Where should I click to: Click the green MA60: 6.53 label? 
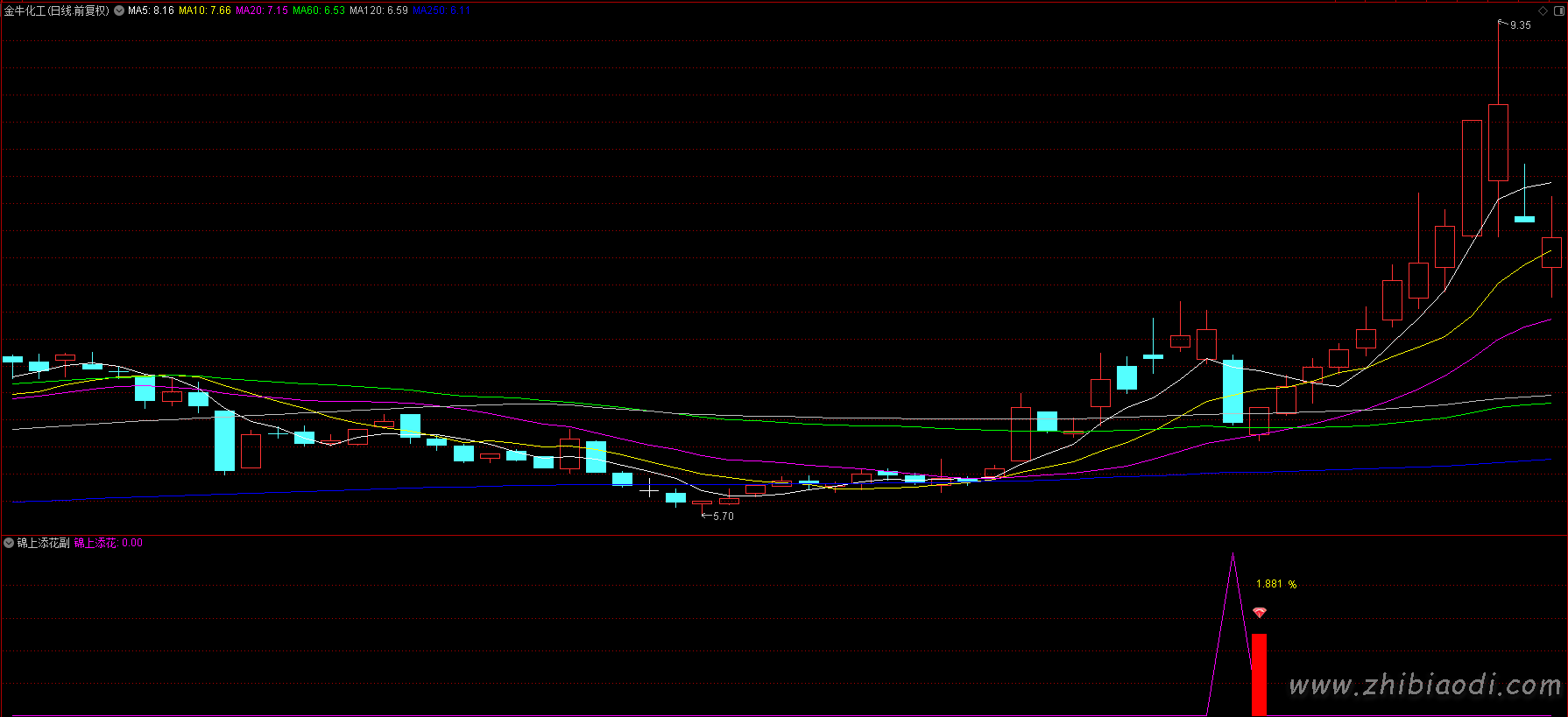319,11
